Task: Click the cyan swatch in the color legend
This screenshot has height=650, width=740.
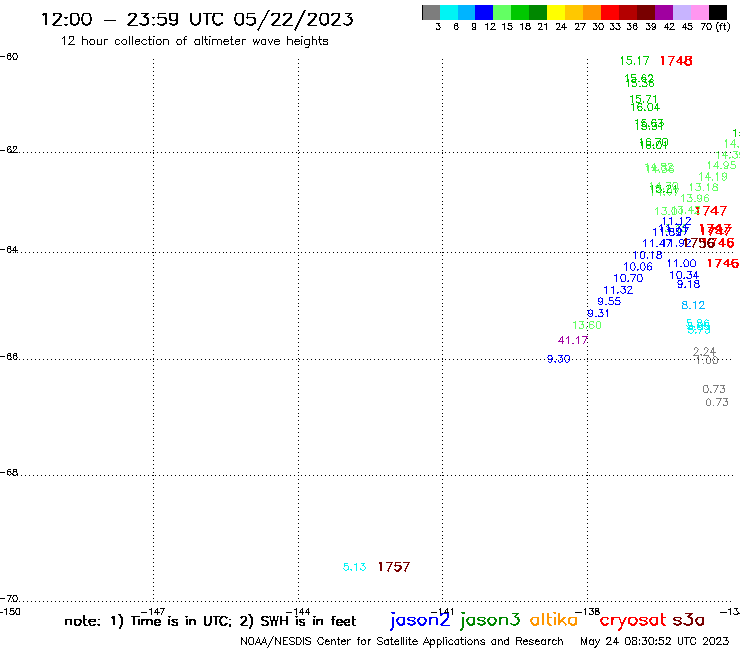Action: pyautogui.click(x=449, y=12)
